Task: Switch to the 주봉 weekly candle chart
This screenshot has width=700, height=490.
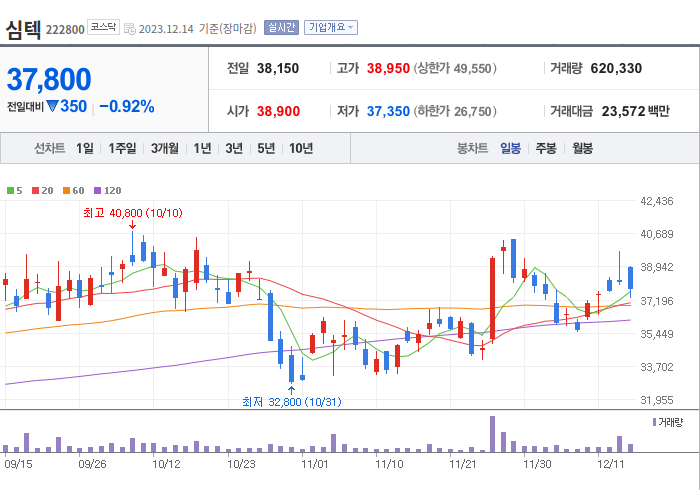Action: (546, 148)
